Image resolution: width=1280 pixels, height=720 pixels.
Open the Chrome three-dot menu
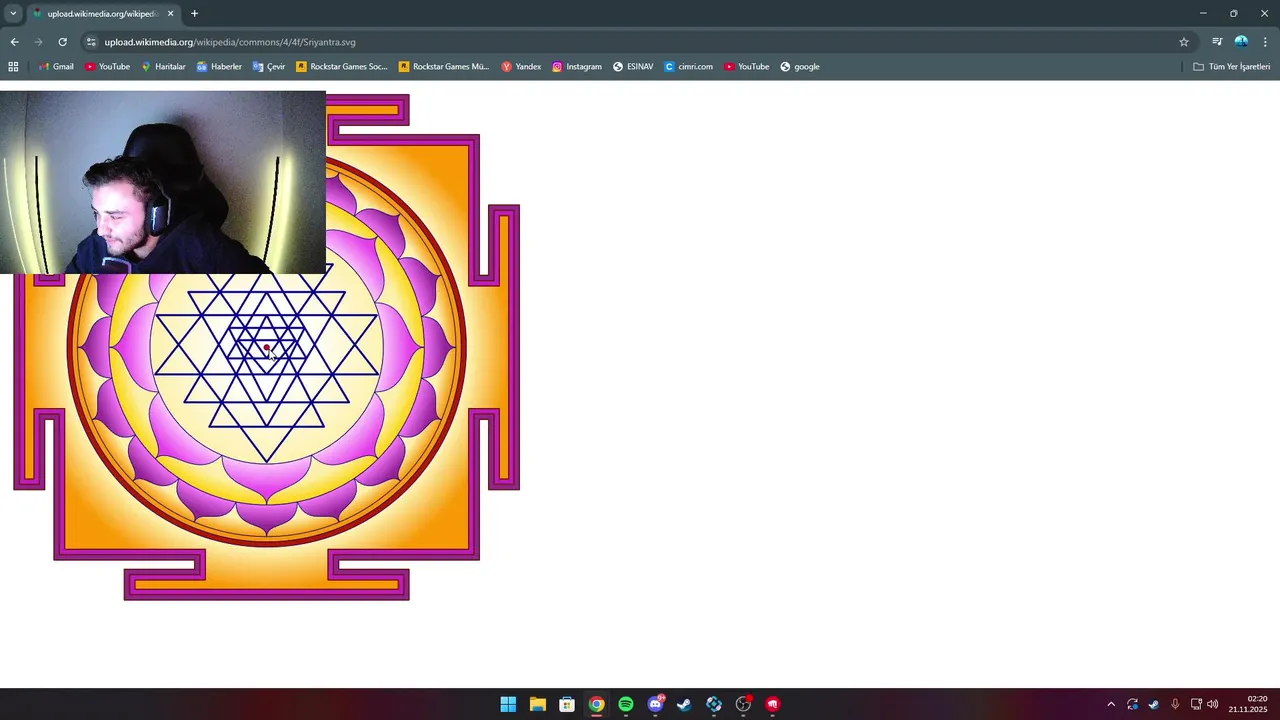click(x=1265, y=42)
